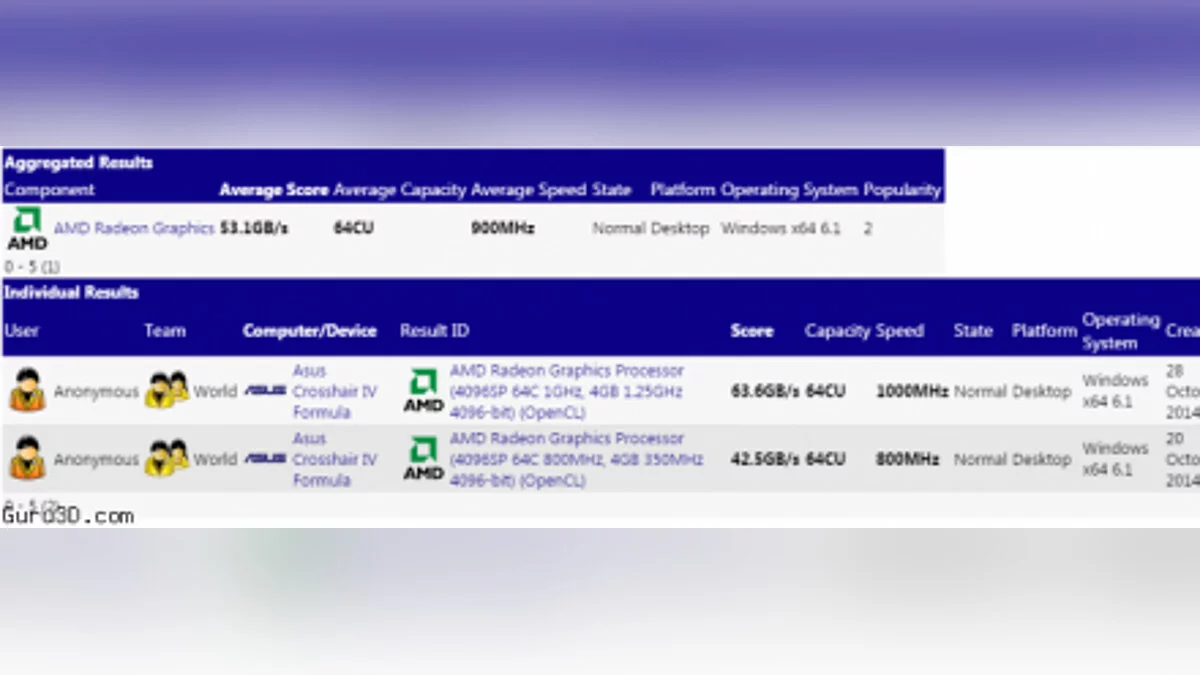
Task: Click the Team column header
Action: coord(165,331)
